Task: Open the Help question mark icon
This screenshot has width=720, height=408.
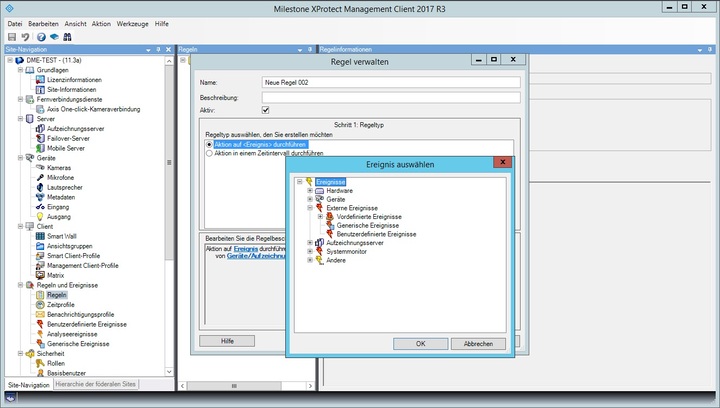Action: [40, 36]
